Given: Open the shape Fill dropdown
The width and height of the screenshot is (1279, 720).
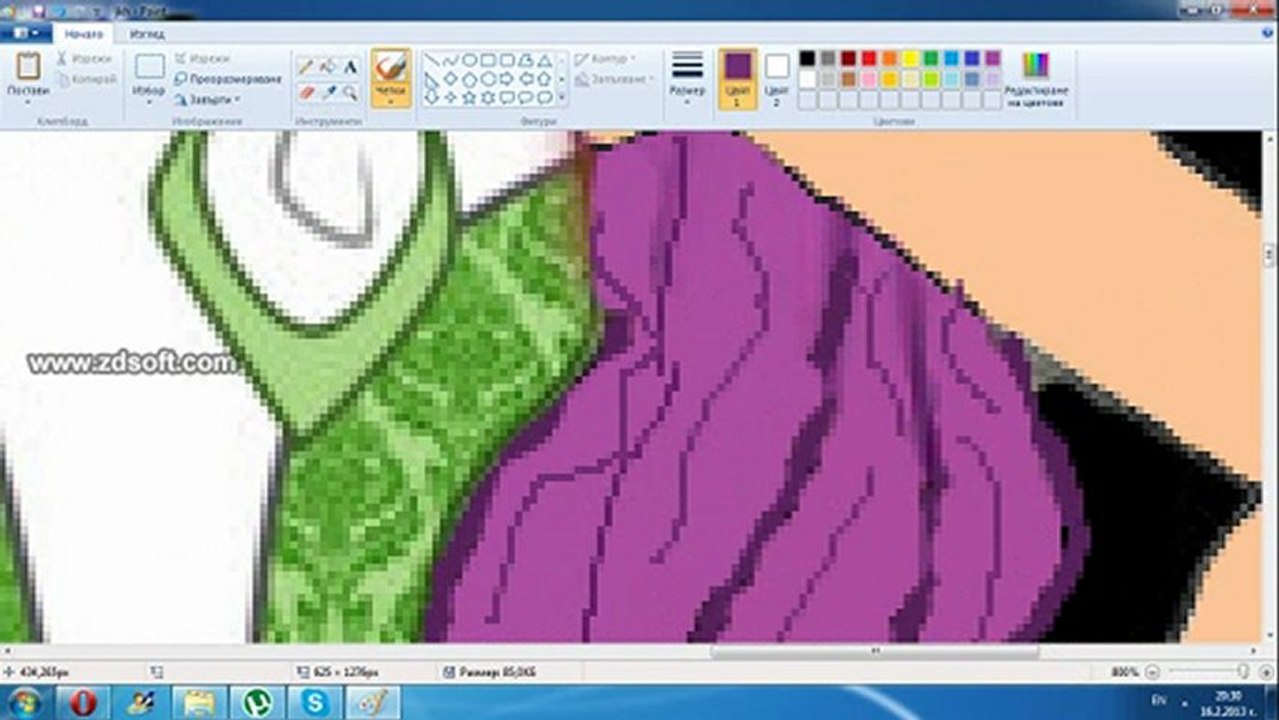Looking at the screenshot, I should pos(614,78).
